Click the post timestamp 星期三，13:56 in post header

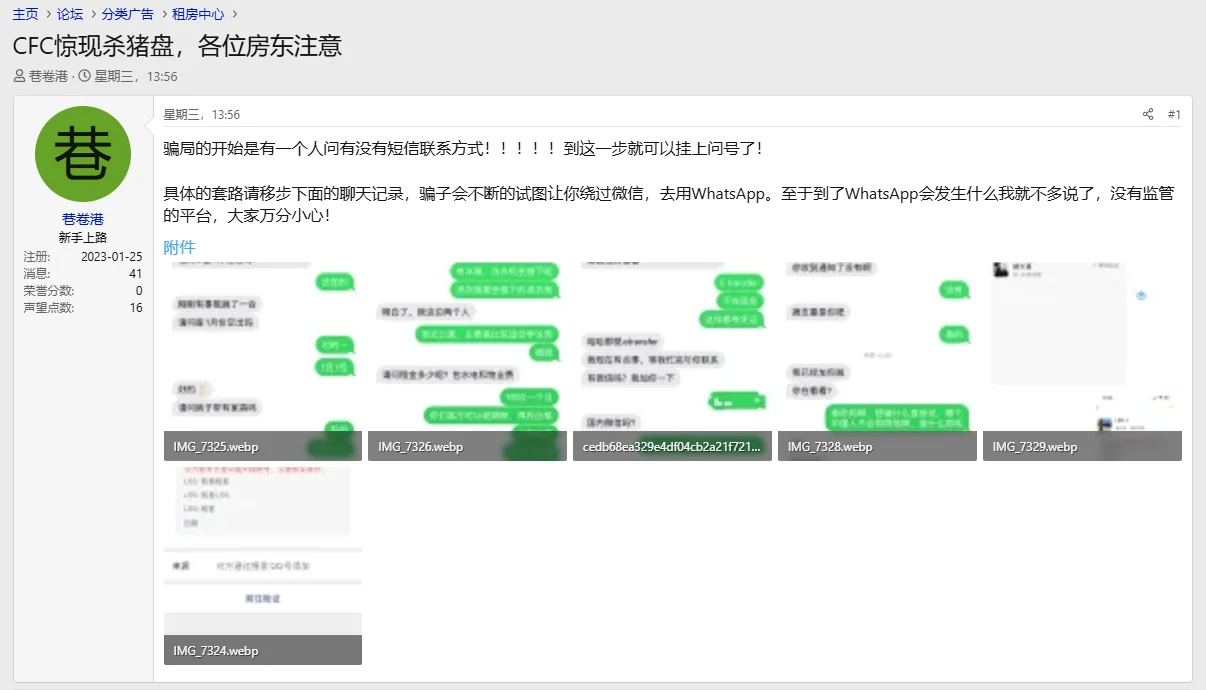point(201,114)
